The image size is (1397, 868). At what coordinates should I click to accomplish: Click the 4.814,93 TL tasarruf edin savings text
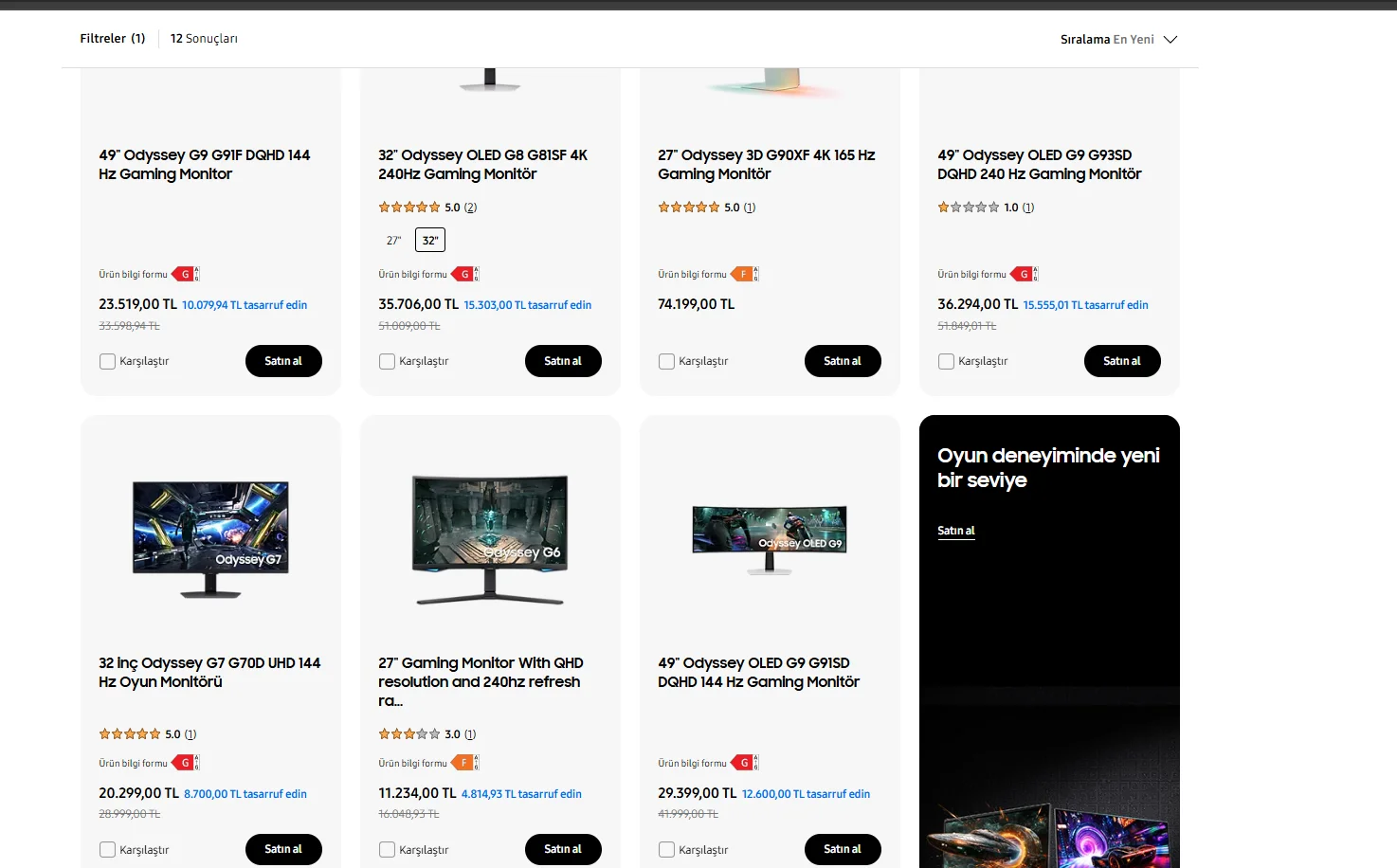(x=521, y=794)
